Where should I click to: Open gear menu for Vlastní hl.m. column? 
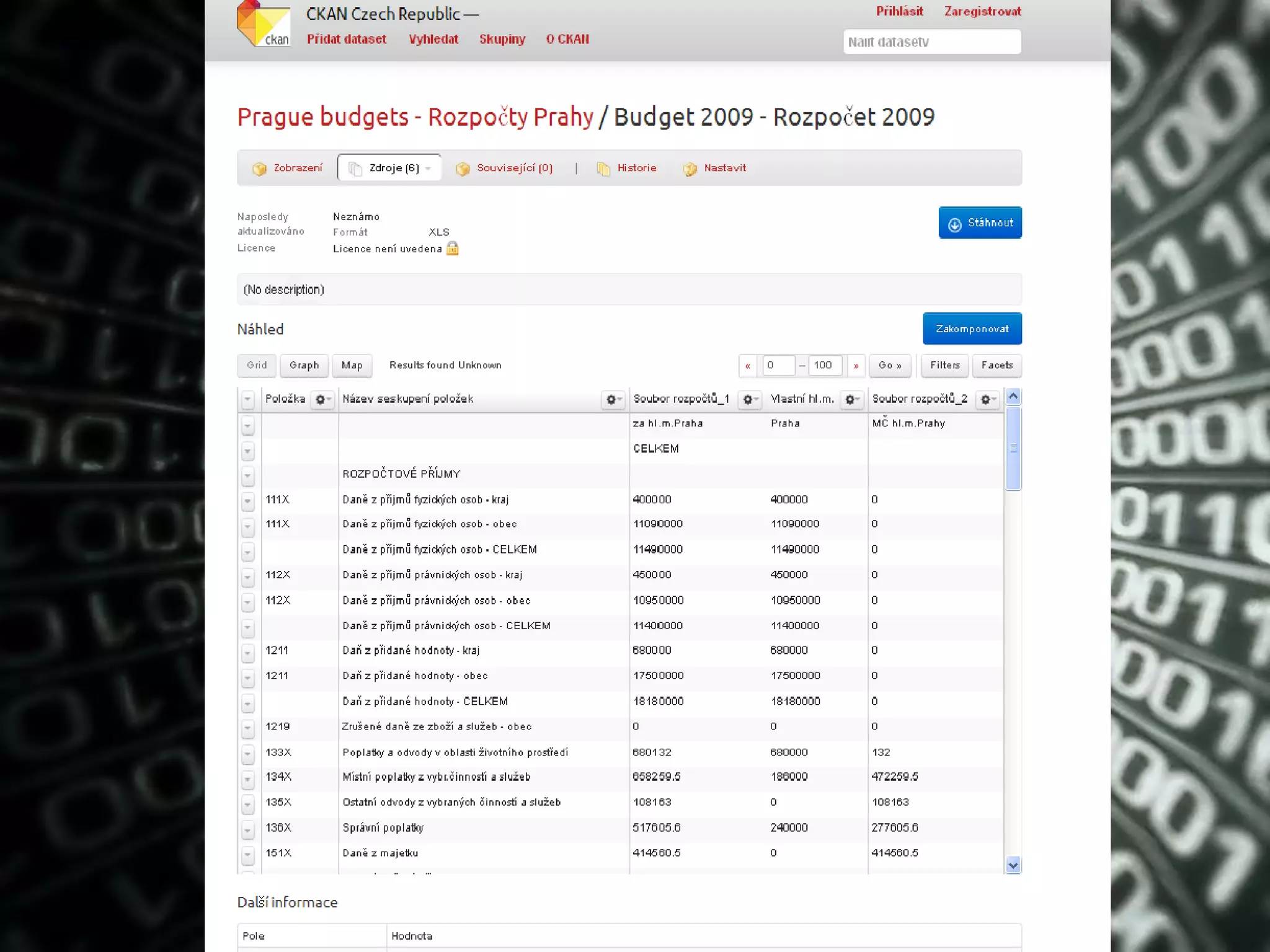pos(852,400)
